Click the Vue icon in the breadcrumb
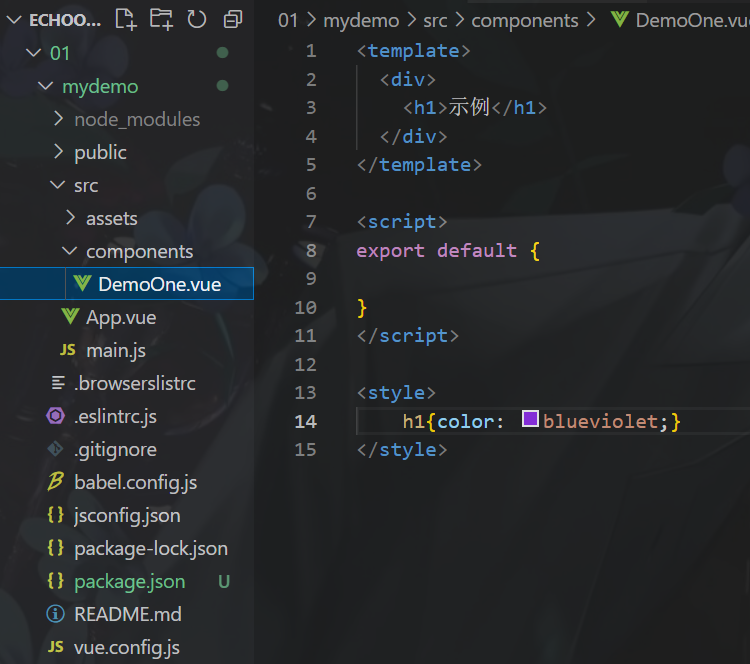This screenshot has height=664, width=750. click(619, 19)
